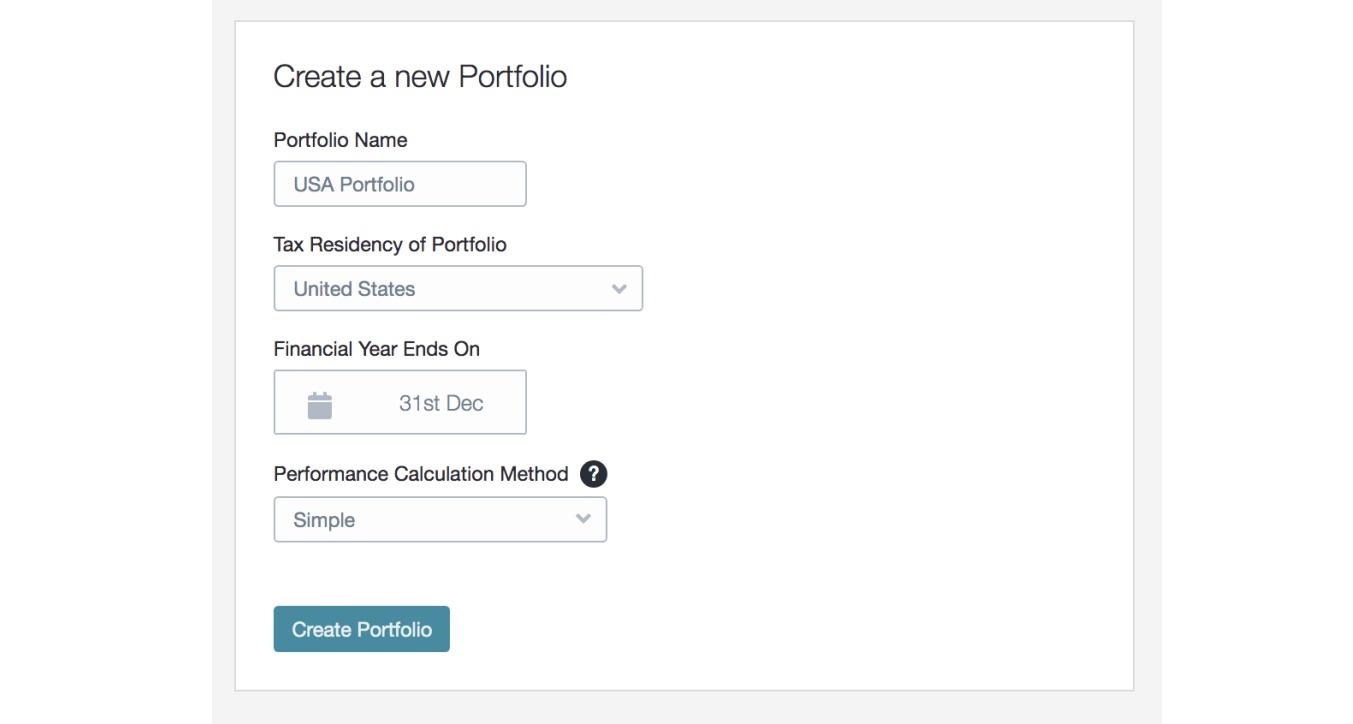Click the chevron on the Tax Residency field
The width and height of the screenshot is (1353, 724).
(620, 288)
